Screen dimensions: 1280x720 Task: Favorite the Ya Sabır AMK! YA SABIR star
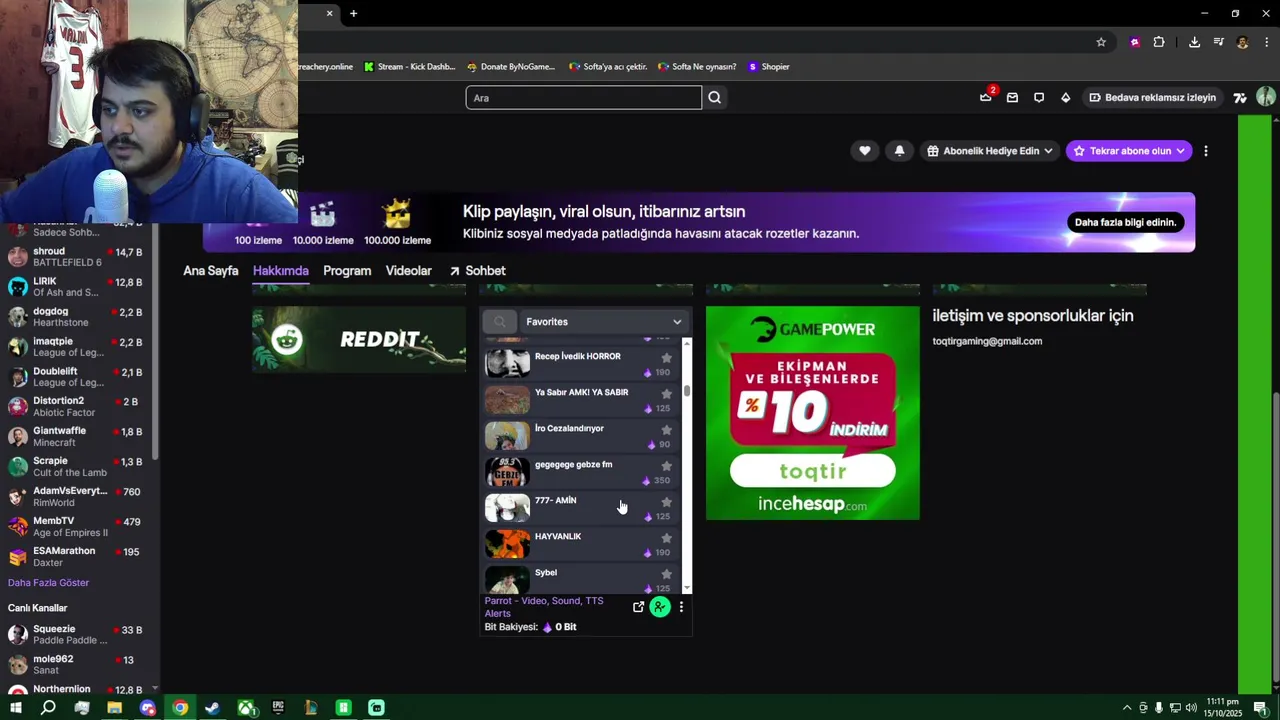coord(667,394)
